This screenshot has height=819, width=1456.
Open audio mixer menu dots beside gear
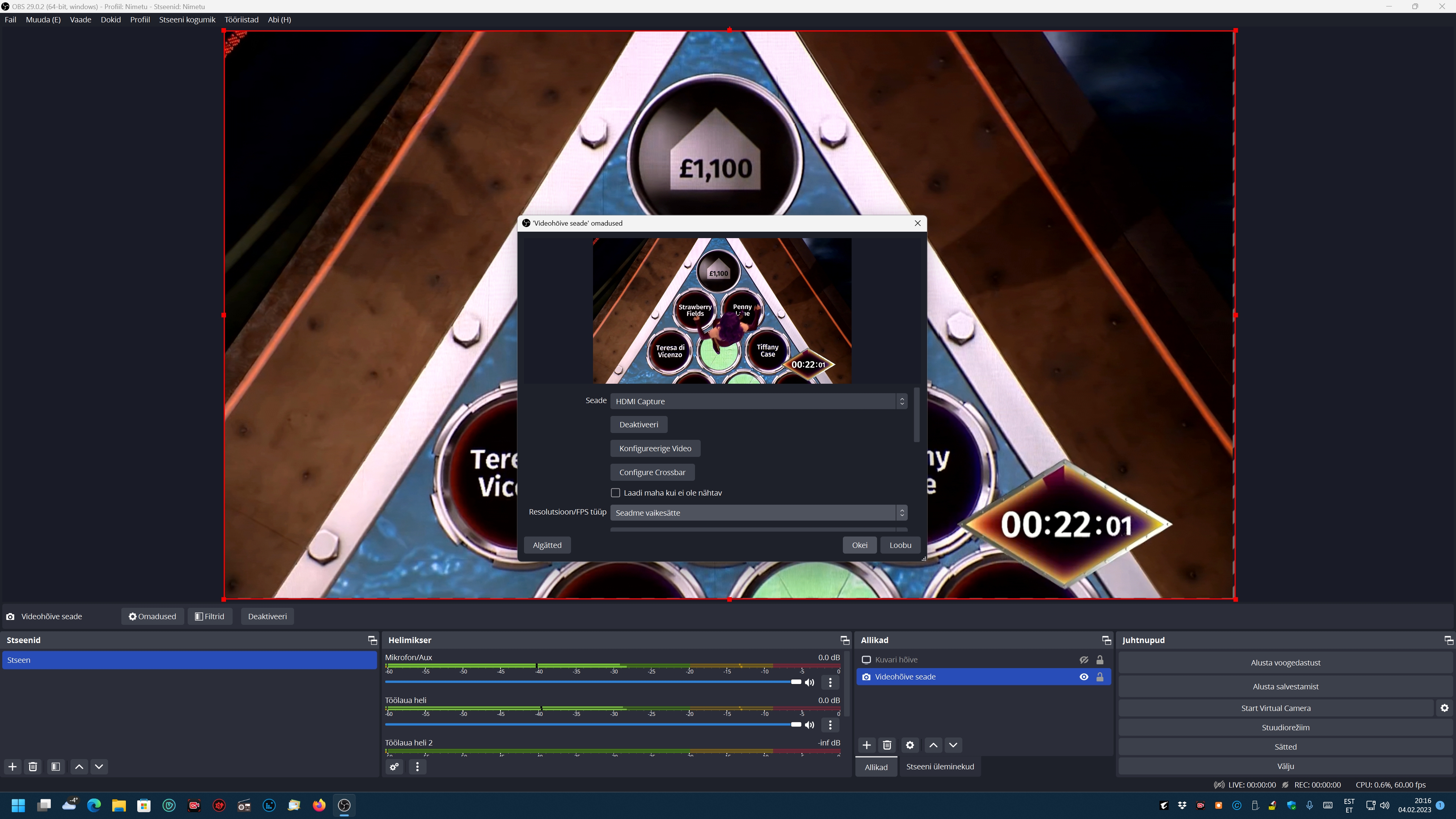[x=417, y=766]
